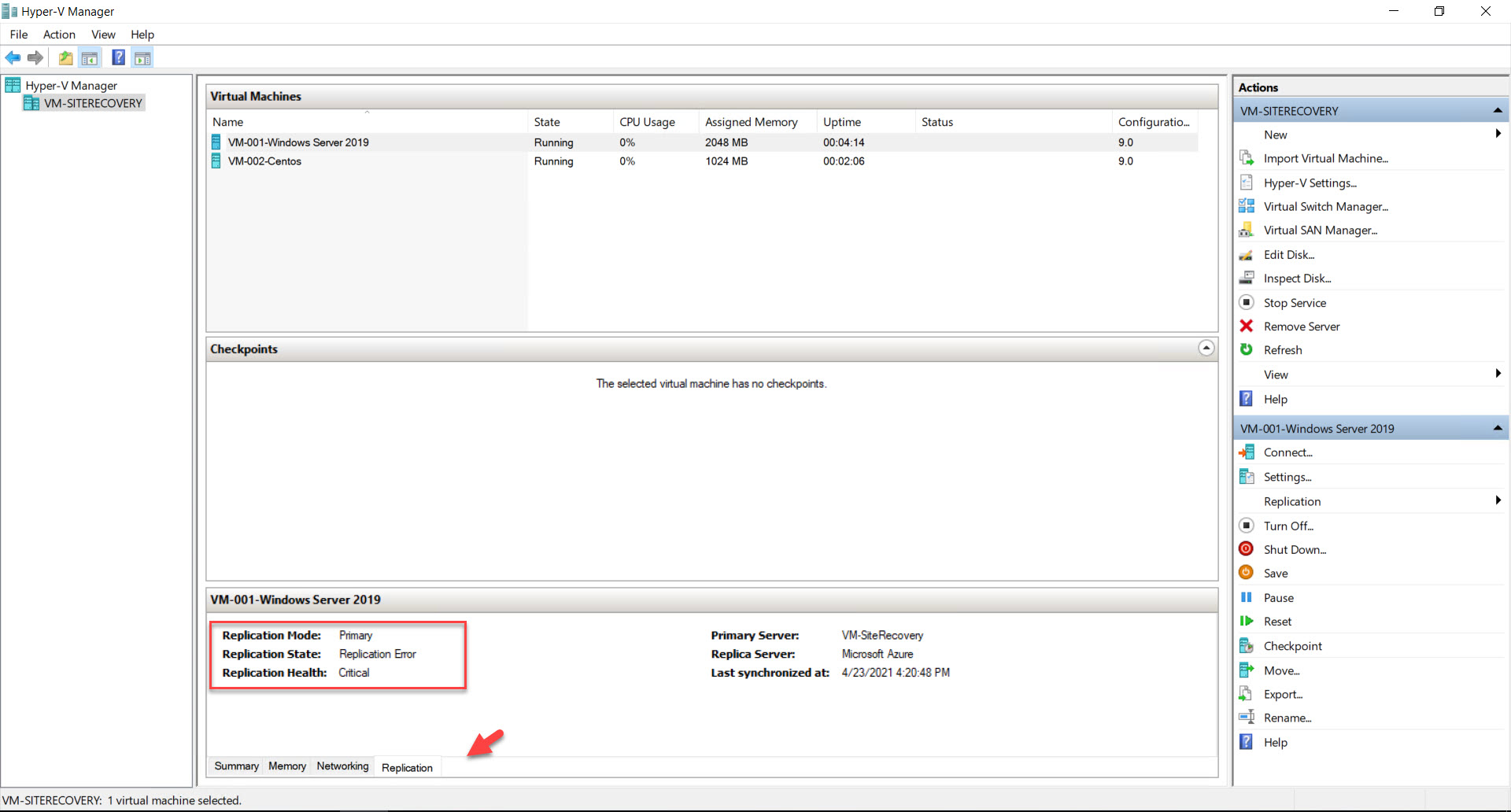
Task: Collapse the Checkpoints panel
Action: click(x=1206, y=348)
